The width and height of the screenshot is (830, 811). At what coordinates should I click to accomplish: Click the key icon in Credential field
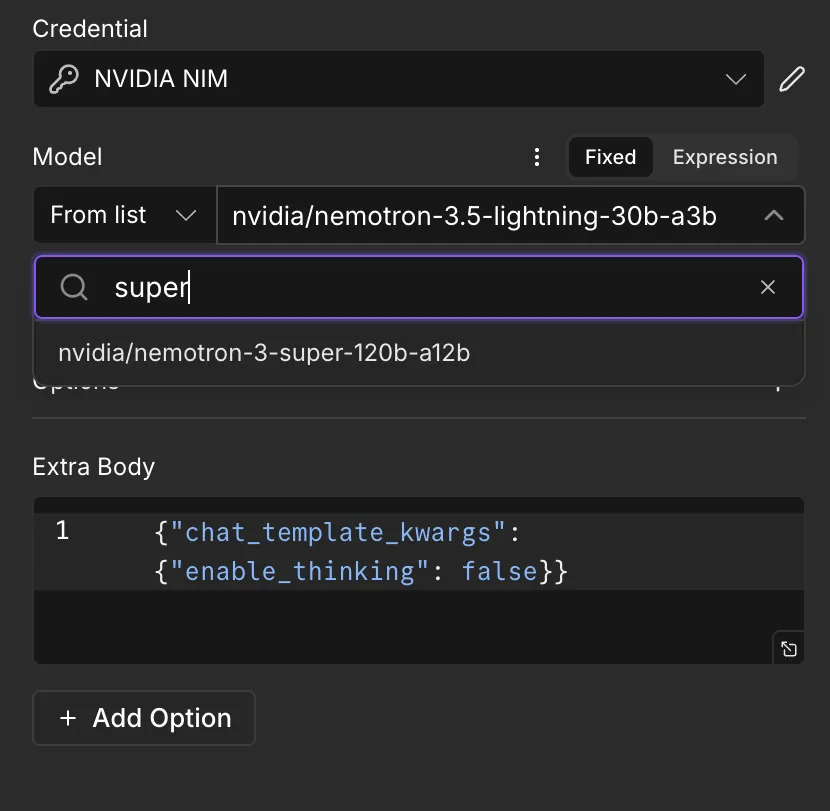coord(64,79)
